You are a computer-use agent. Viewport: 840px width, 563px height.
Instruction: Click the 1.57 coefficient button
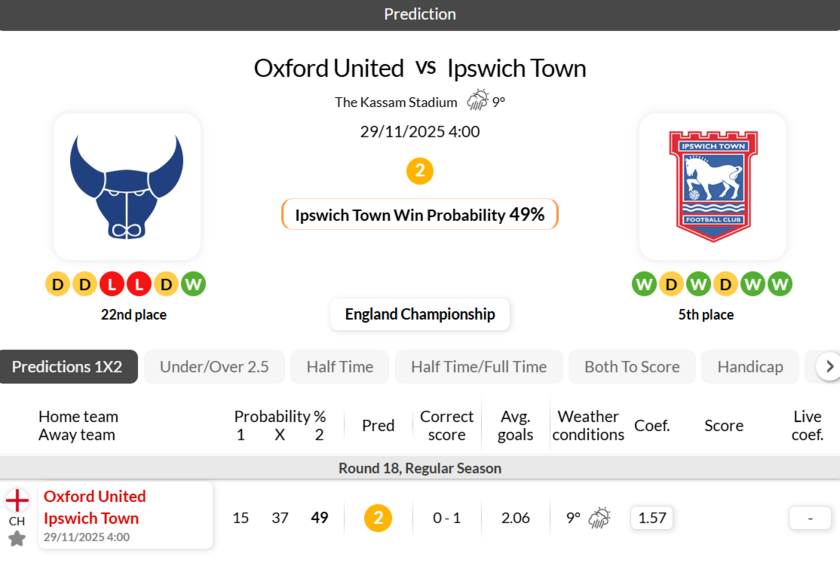click(652, 518)
